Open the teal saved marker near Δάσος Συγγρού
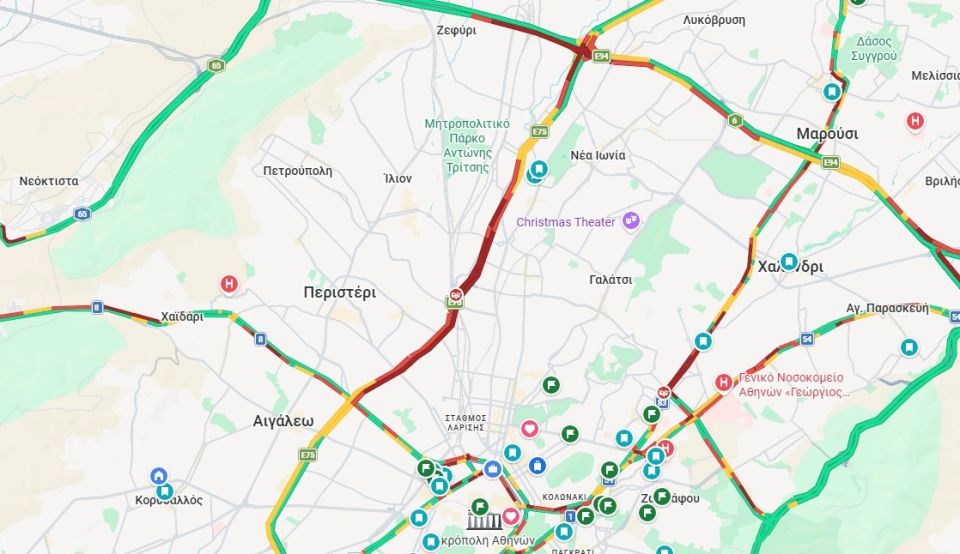This screenshot has height=554, width=960. coord(831,92)
